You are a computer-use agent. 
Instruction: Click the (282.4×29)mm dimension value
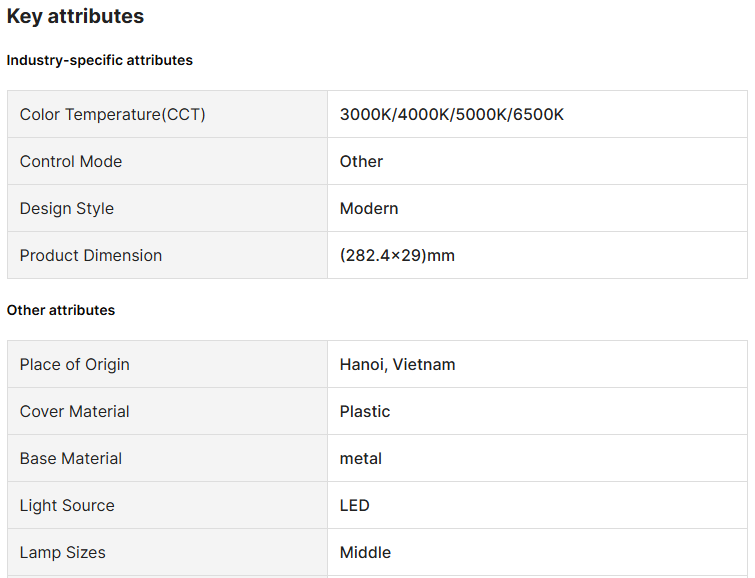point(397,255)
